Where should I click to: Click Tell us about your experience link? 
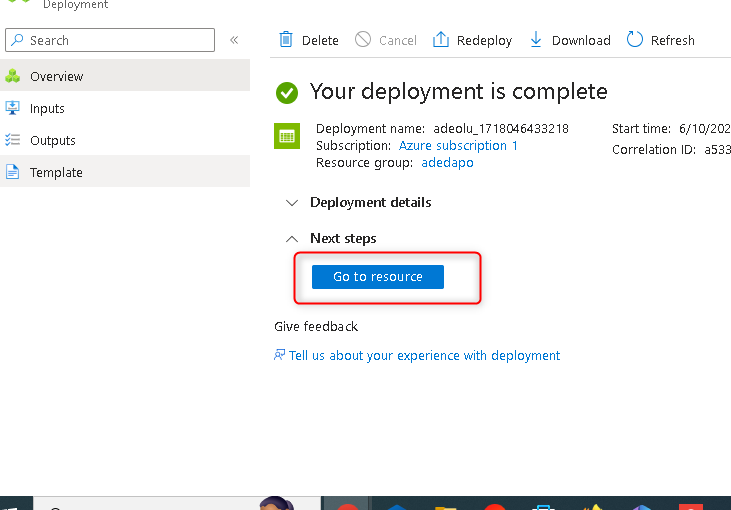coord(424,355)
